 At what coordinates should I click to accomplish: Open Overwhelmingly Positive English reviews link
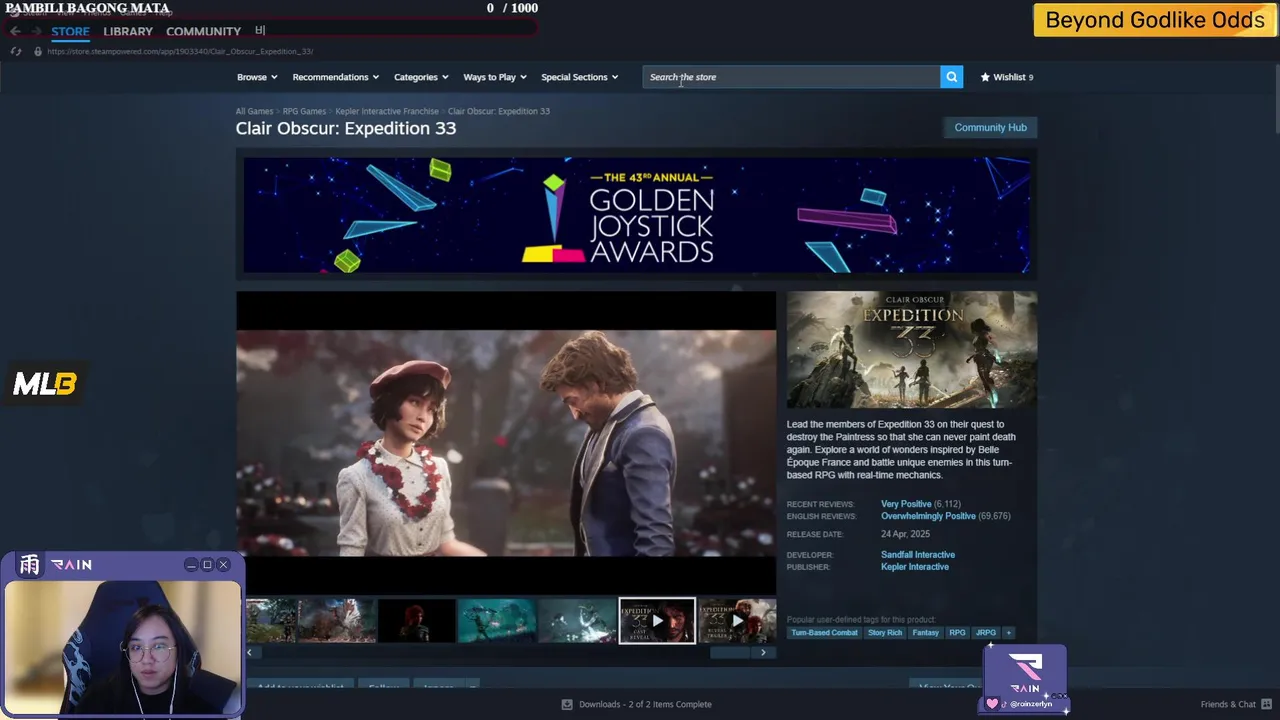pos(928,516)
